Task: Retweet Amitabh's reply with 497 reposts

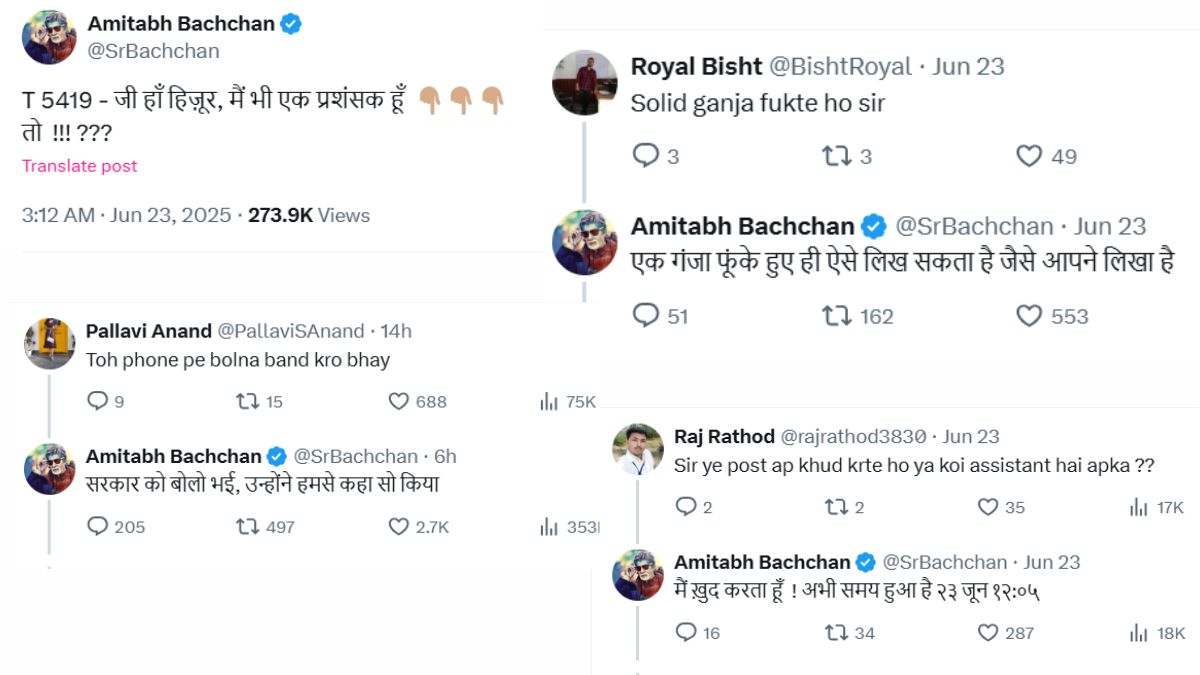Action: (x=247, y=526)
